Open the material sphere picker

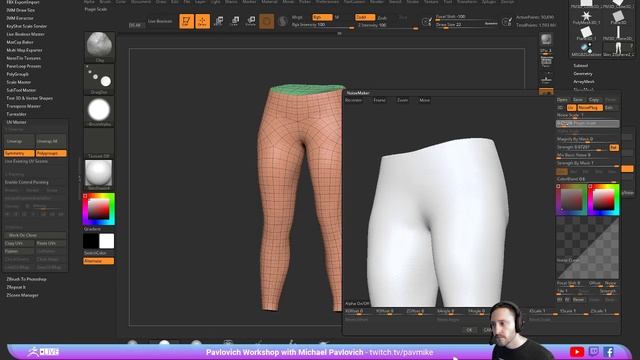(99, 175)
